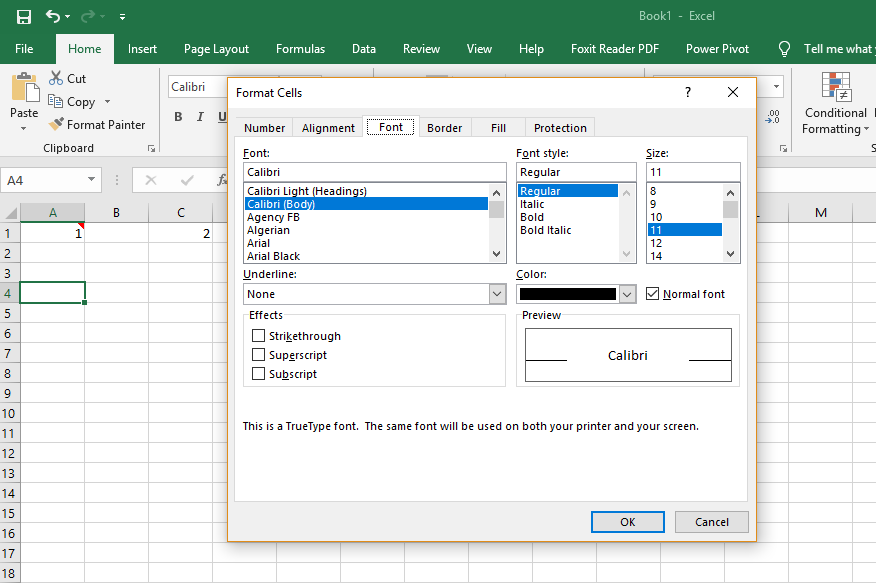876x583 pixels.
Task: Expand the Underline dropdown
Action: pyautogui.click(x=497, y=294)
